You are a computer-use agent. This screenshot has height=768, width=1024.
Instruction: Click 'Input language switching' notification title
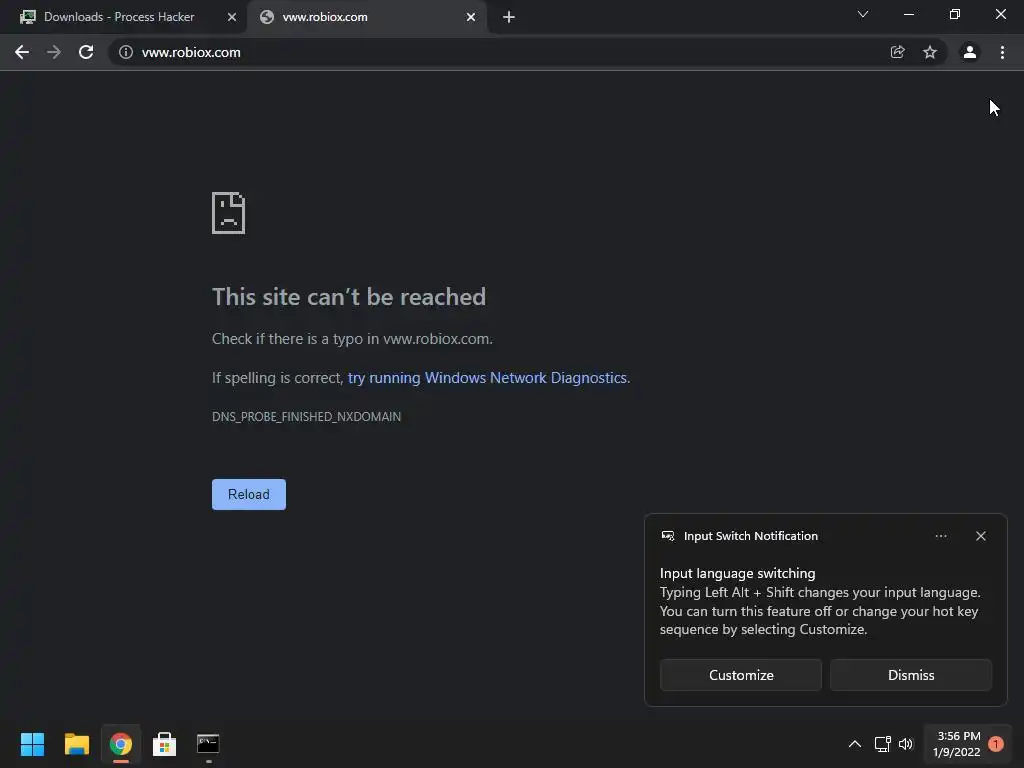point(737,573)
